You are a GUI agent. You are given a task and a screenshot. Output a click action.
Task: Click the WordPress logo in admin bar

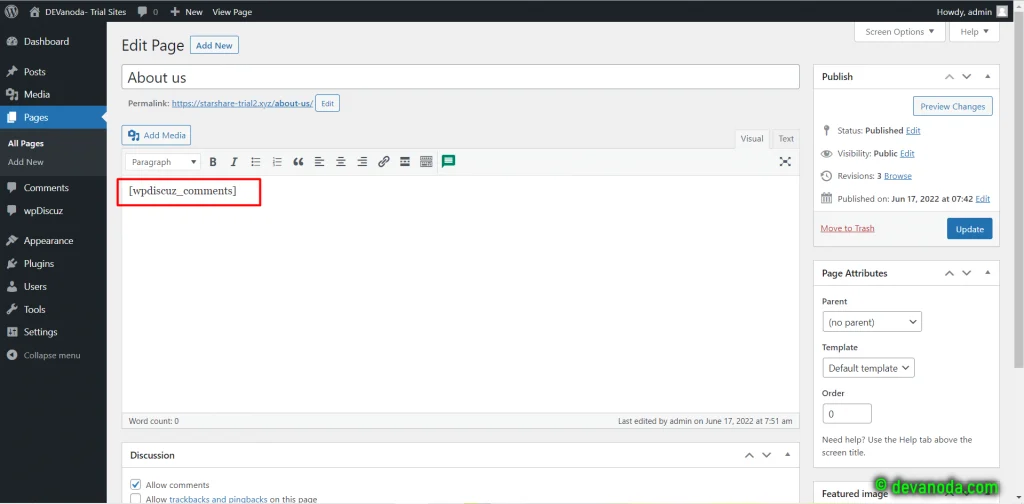tap(12, 12)
